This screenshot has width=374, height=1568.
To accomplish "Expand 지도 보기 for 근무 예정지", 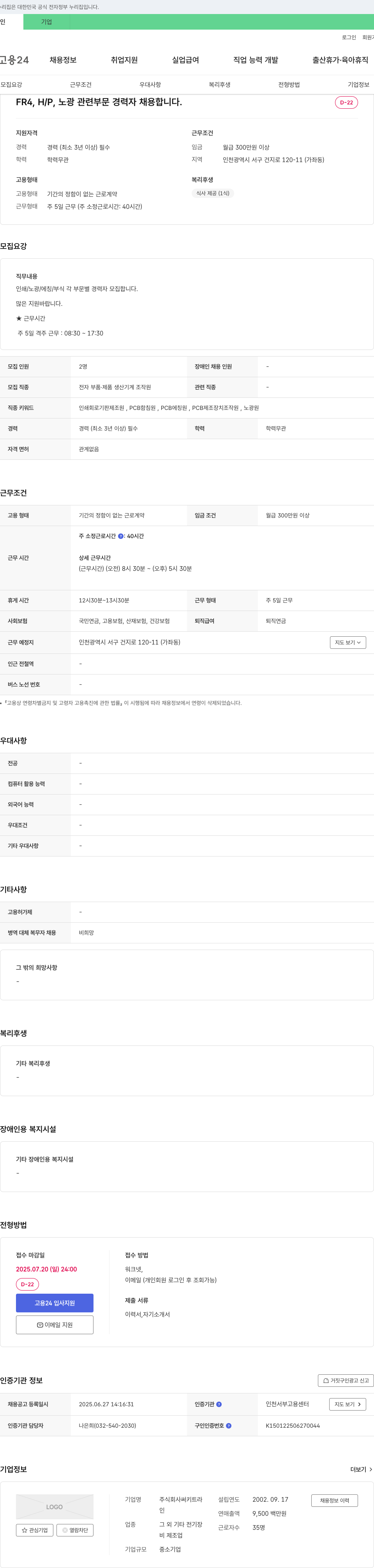I will (x=348, y=642).
